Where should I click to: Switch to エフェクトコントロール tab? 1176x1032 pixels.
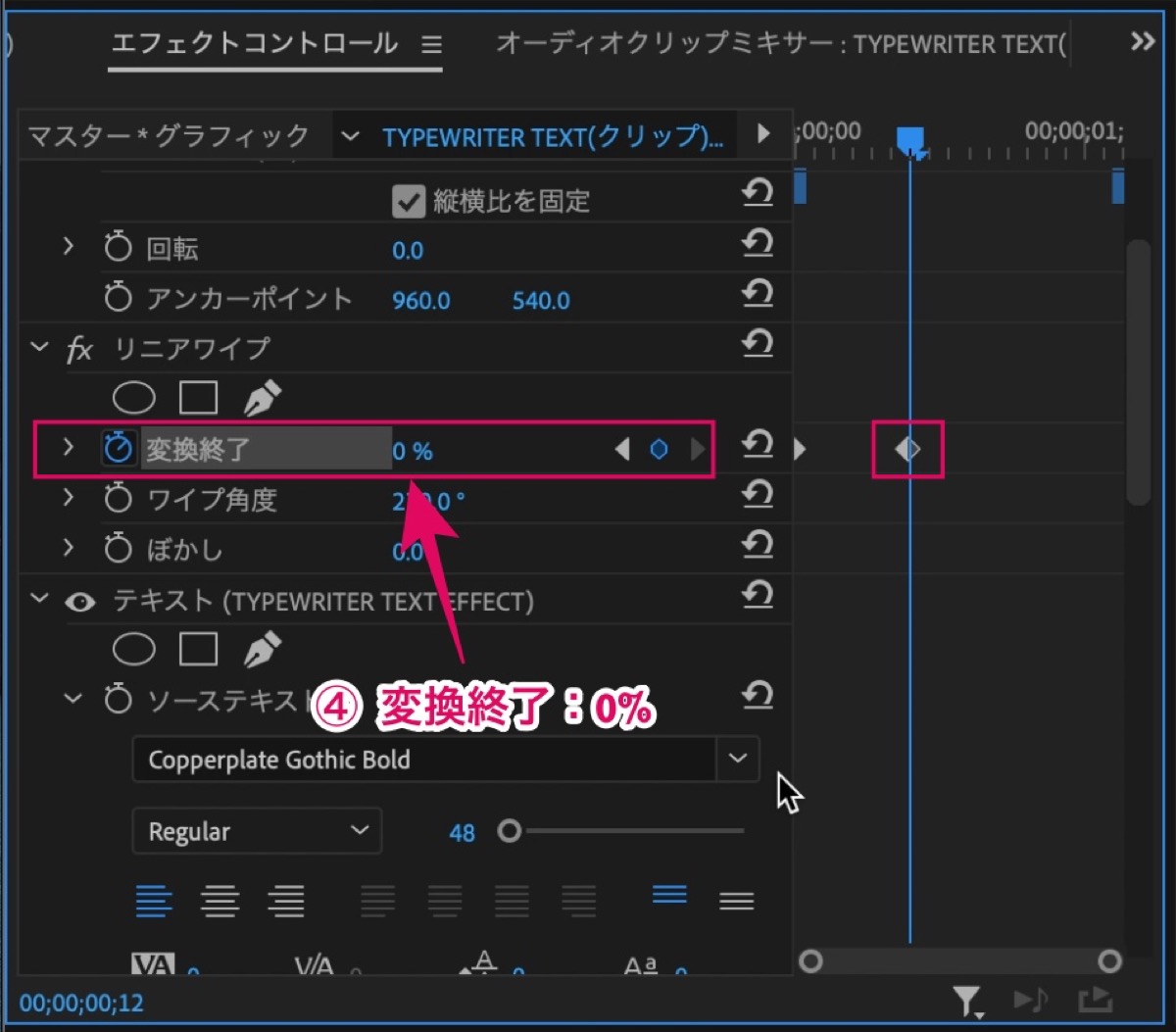point(255,43)
